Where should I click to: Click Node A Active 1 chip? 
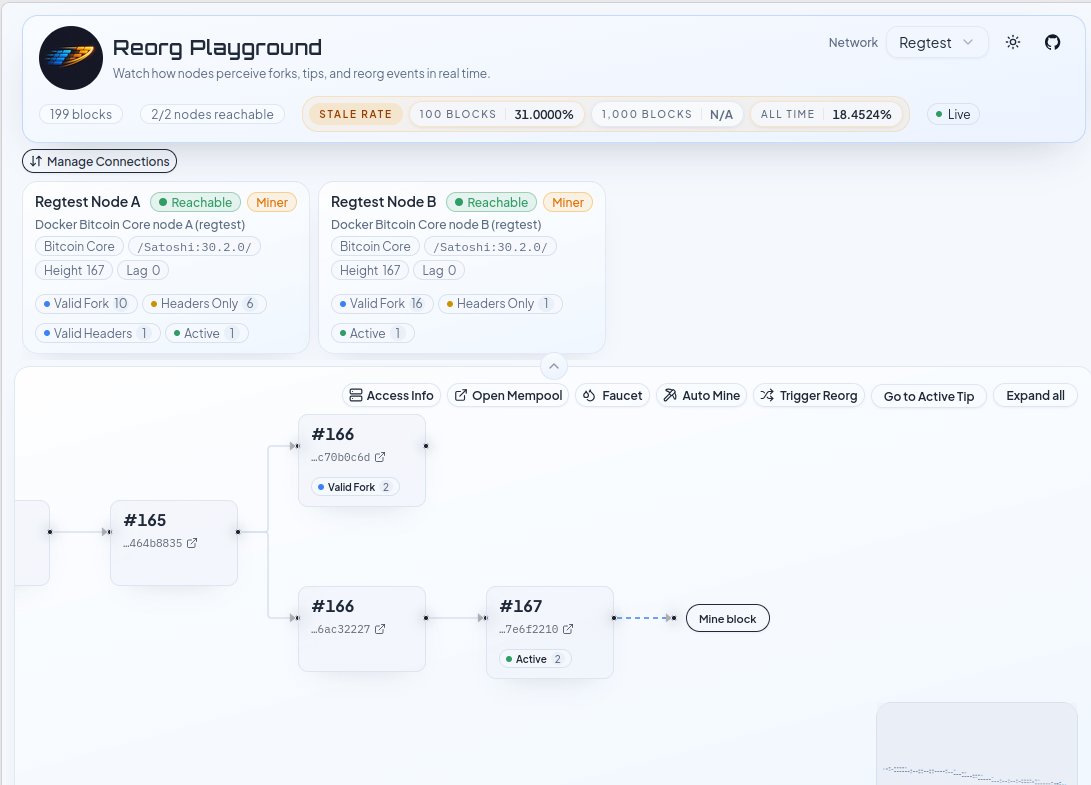207,333
